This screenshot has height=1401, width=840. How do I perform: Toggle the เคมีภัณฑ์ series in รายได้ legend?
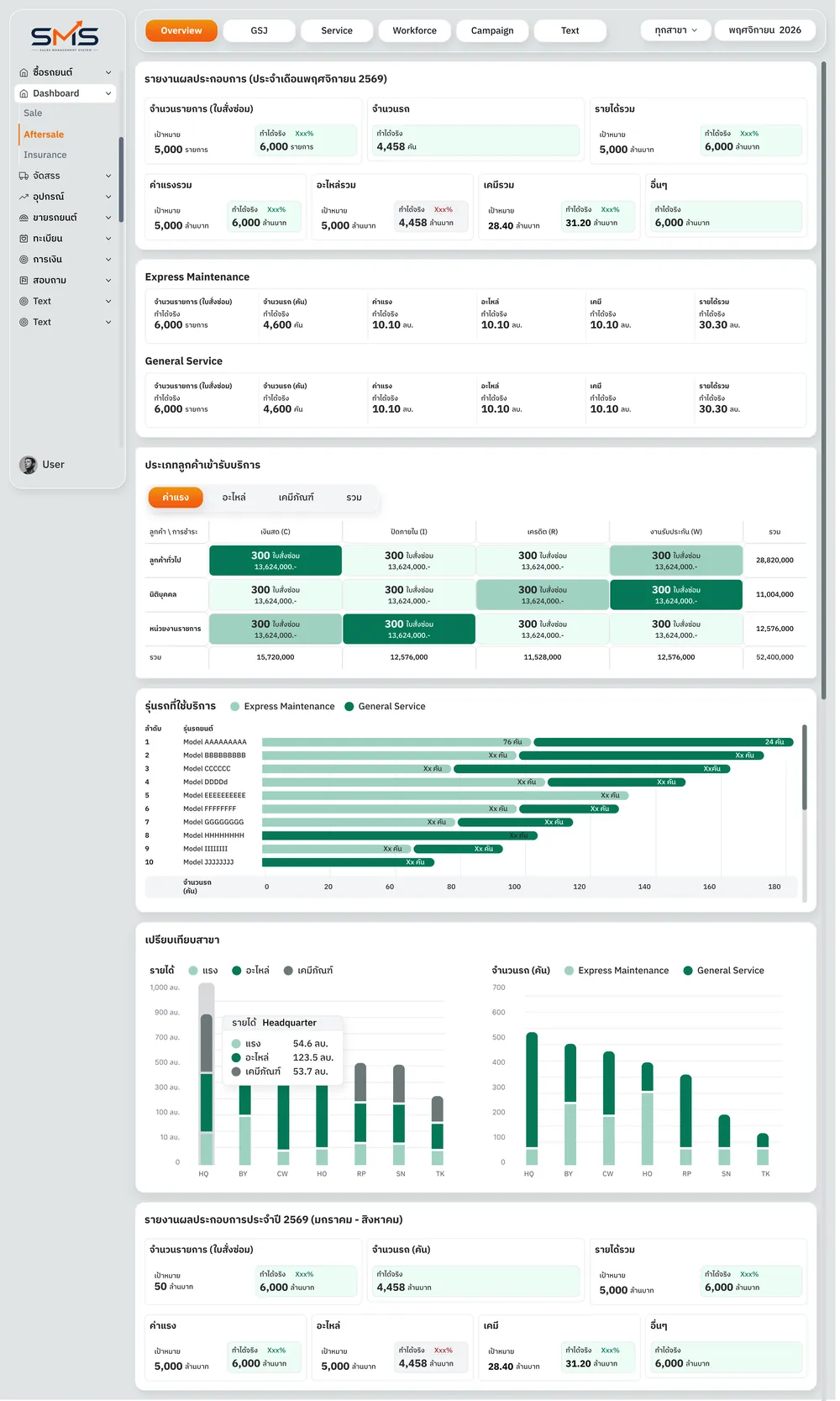click(308, 971)
